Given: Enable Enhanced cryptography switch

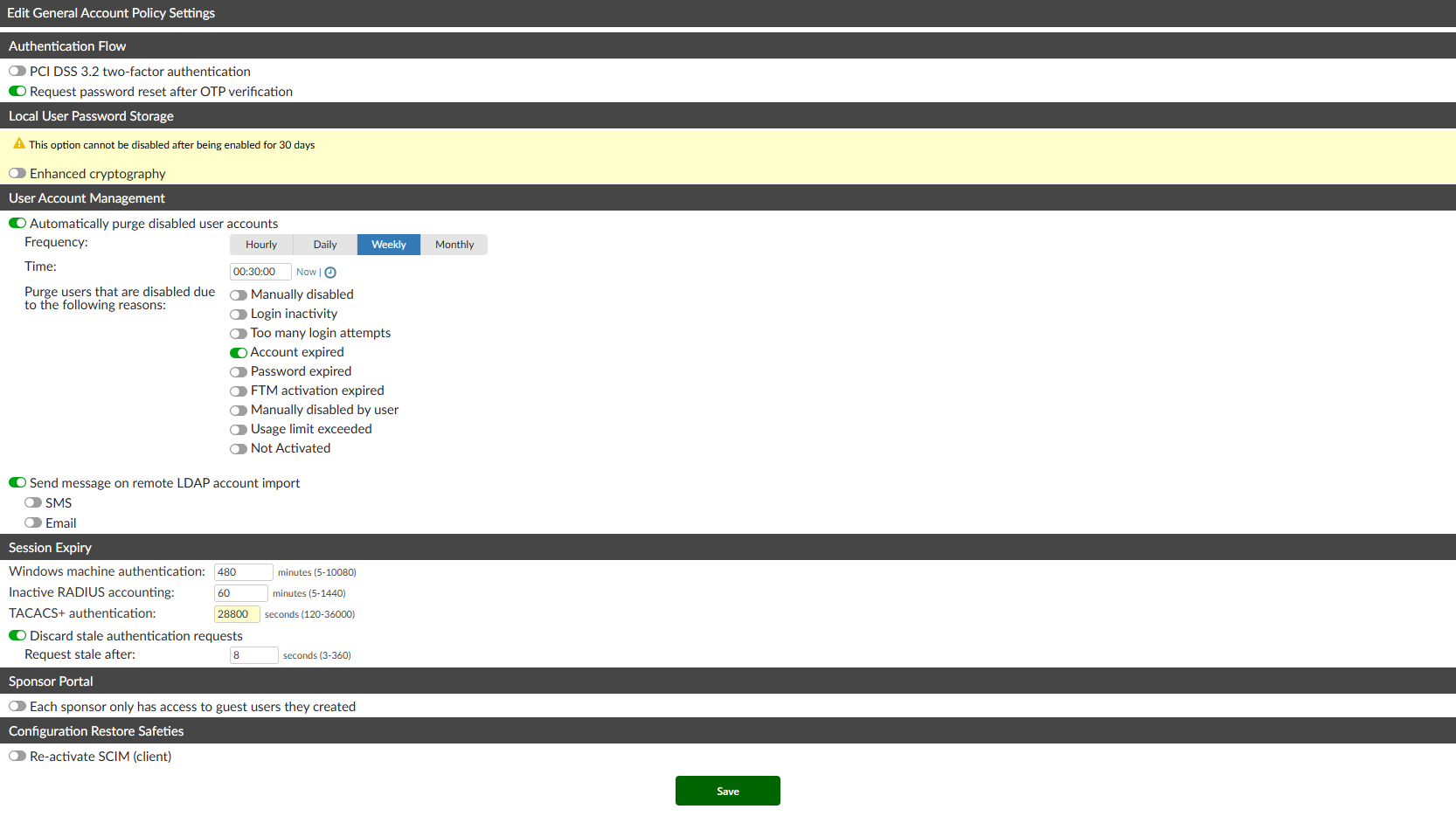Looking at the screenshot, I should (x=17, y=174).
